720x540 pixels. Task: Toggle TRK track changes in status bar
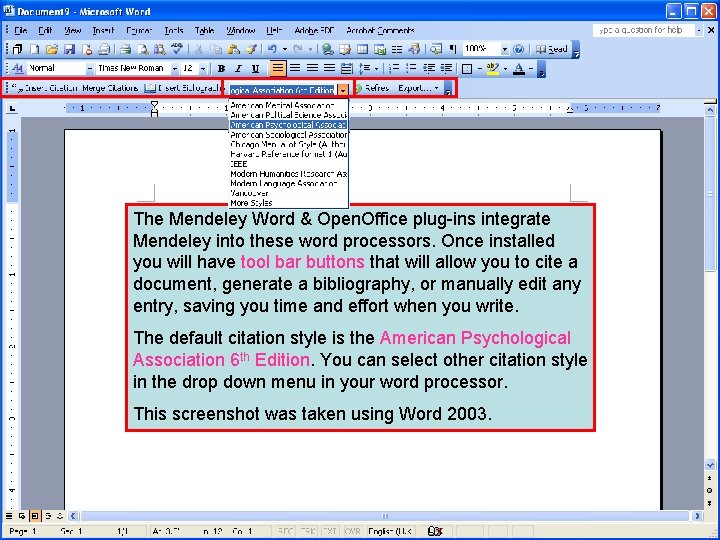coord(307,531)
